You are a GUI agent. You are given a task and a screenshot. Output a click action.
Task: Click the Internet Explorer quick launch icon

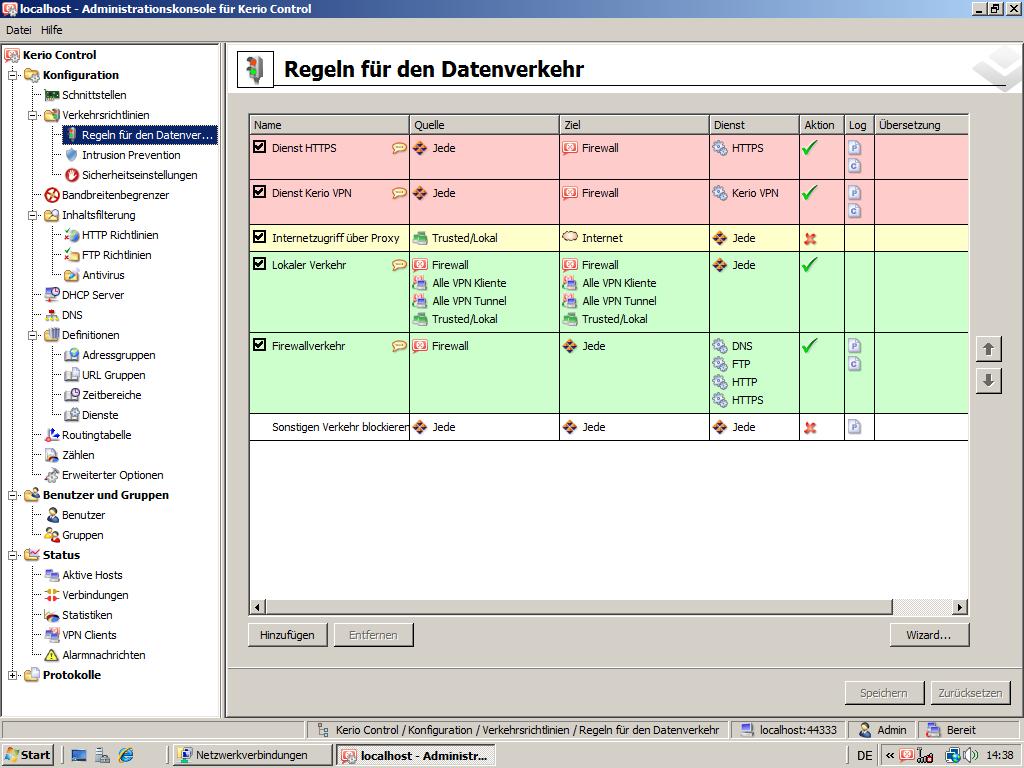tap(126, 756)
